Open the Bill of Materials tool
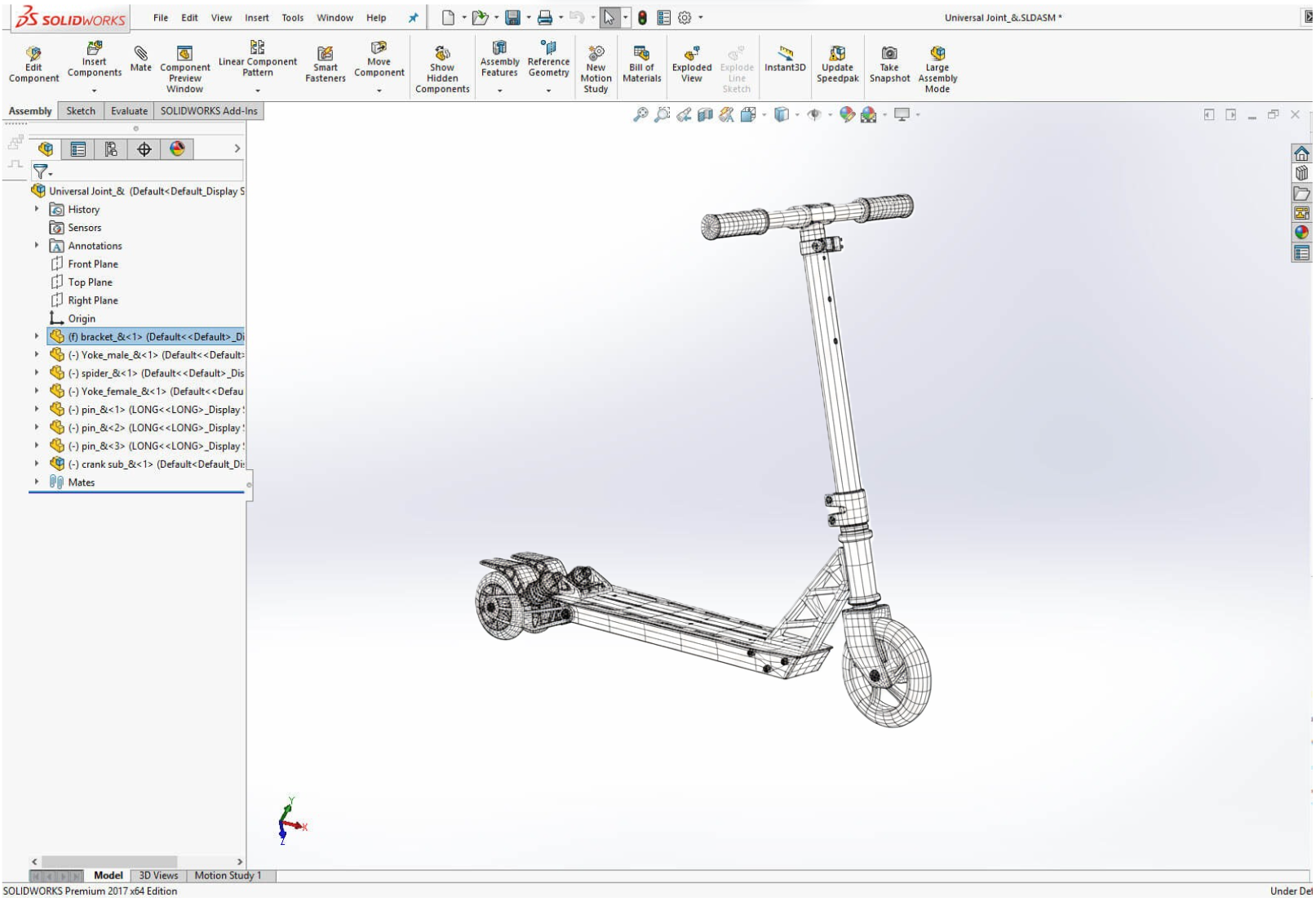 (x=641, y=64)
